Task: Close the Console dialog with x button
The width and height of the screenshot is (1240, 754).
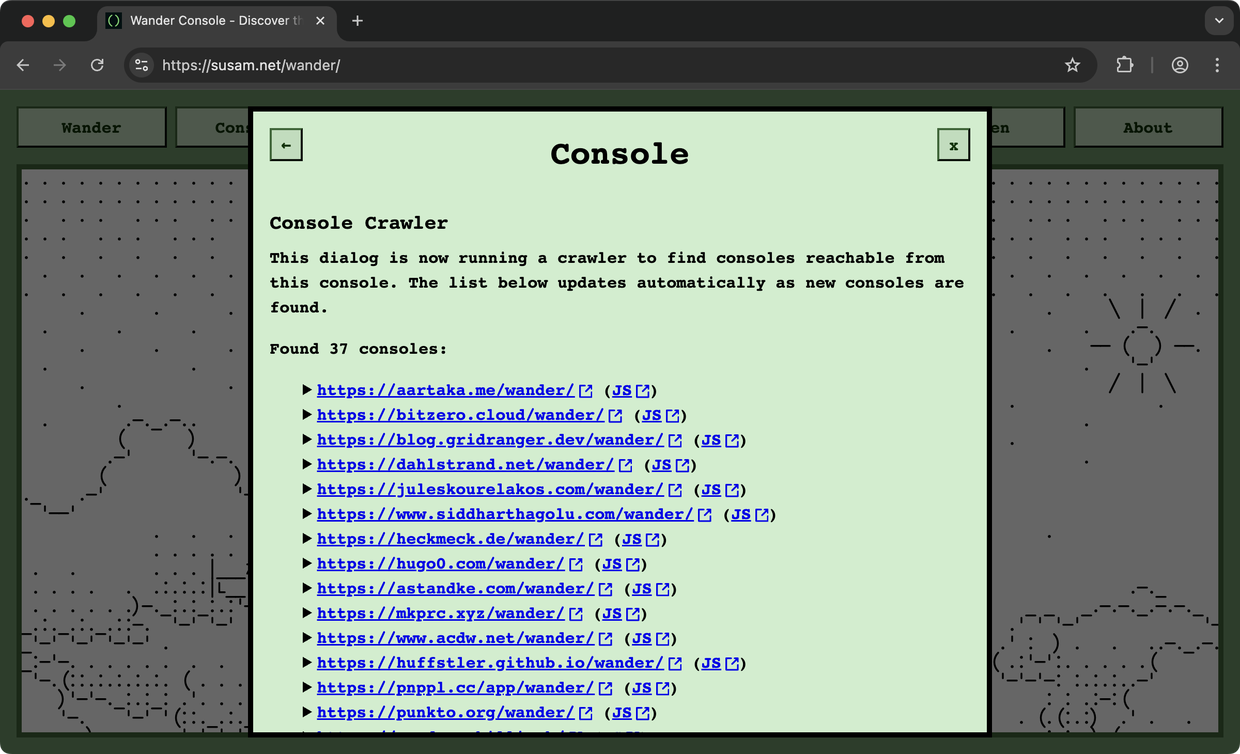Action: tap(953, 145)
